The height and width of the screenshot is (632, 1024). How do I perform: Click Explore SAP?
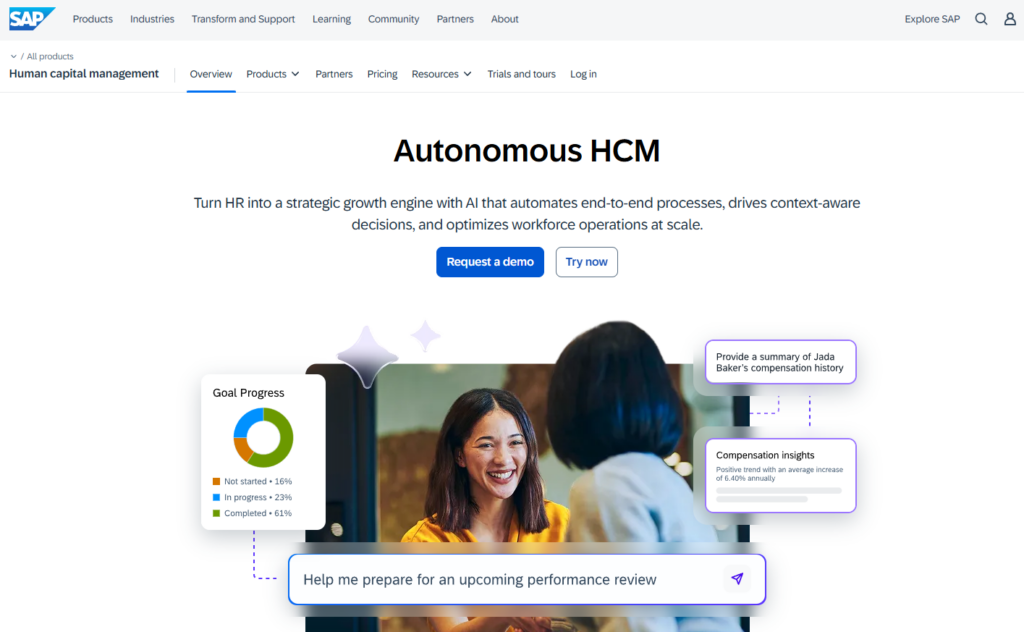click(932, 19)
